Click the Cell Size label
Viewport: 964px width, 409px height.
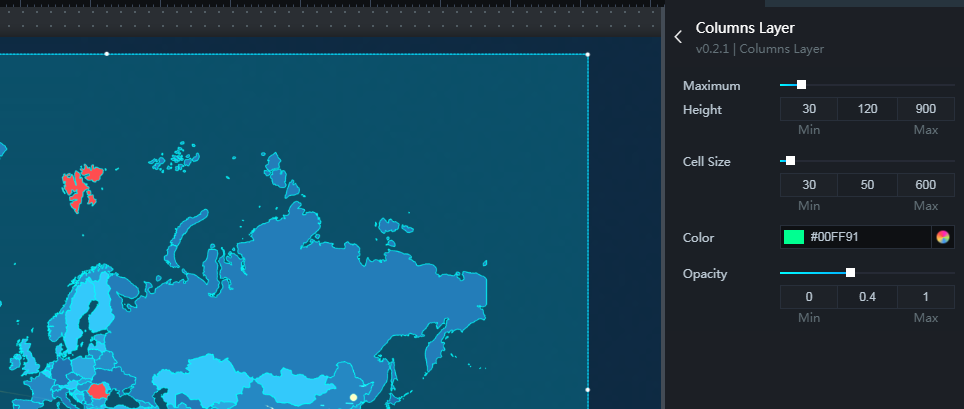pos(706,162)
